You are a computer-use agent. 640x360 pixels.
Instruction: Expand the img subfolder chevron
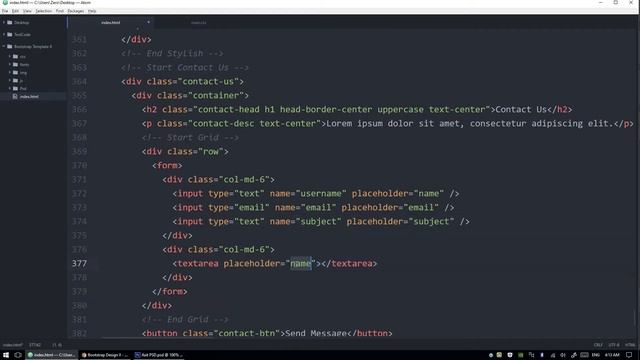pyautogui.click(x=10, y=73)
